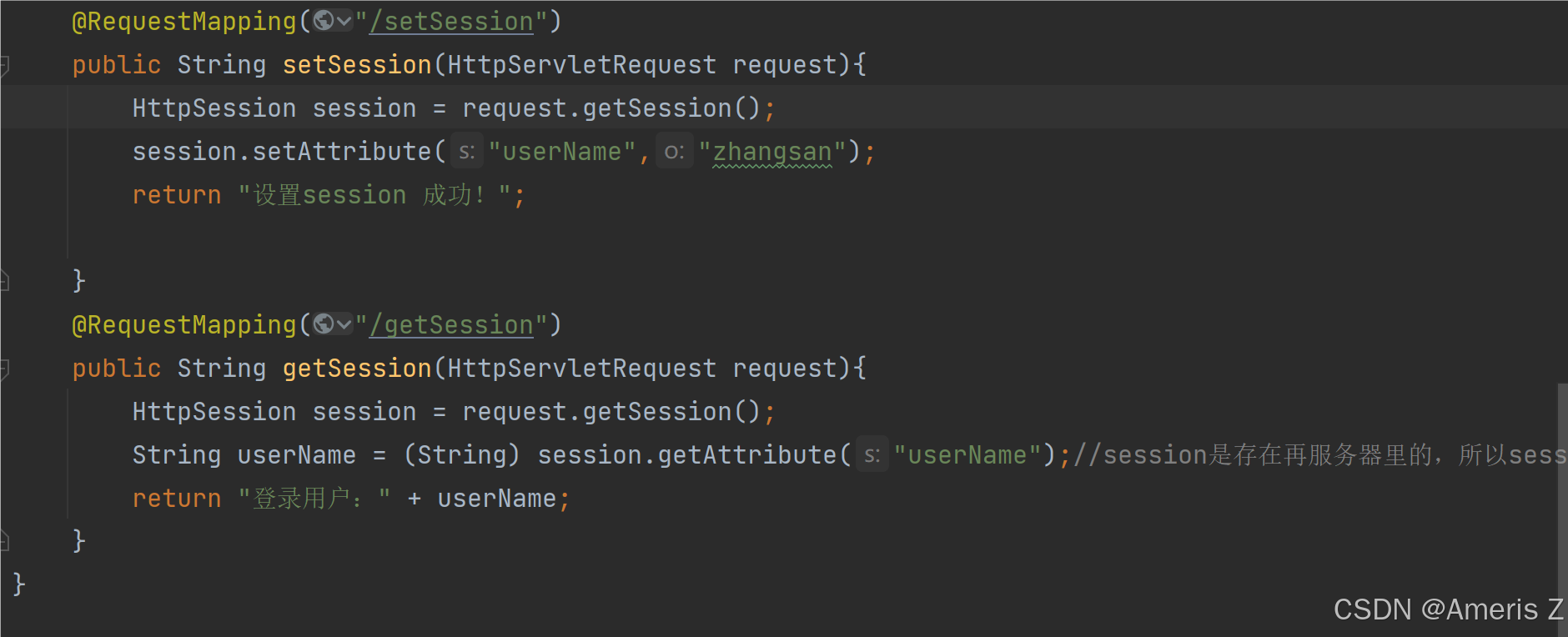This screenshot has height=637, width=1568.
Task: Open the /setSession URL mapping link
Action: 451,22
